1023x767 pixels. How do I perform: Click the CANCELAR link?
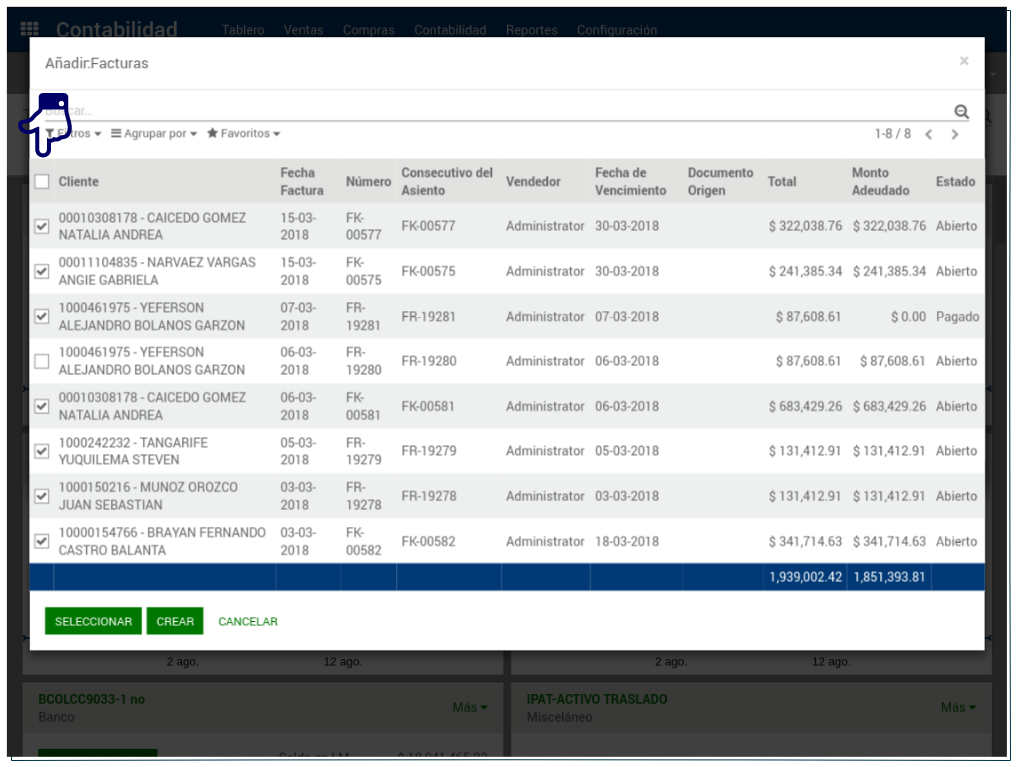click(x=248, y=622)
